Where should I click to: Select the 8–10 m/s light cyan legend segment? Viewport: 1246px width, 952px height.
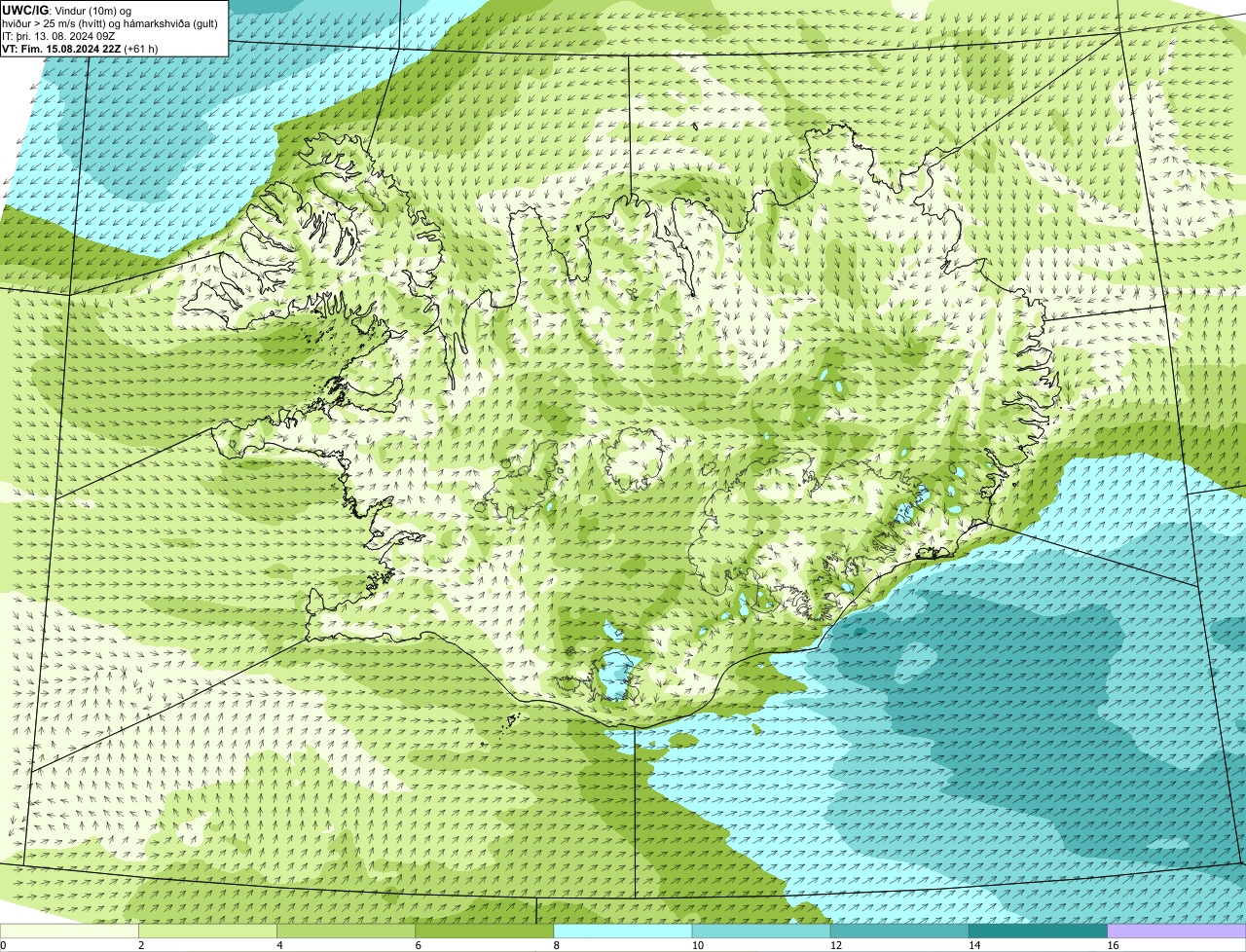[x=623, y=932]
